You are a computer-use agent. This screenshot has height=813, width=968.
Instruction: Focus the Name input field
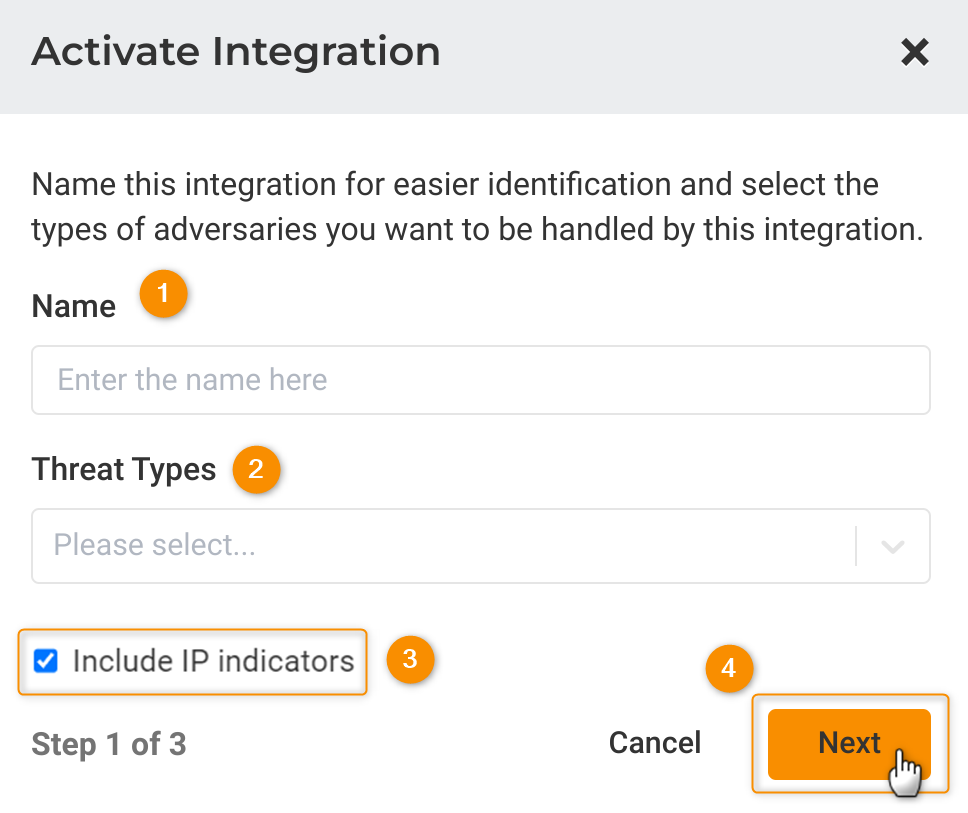tap(480, 380)
